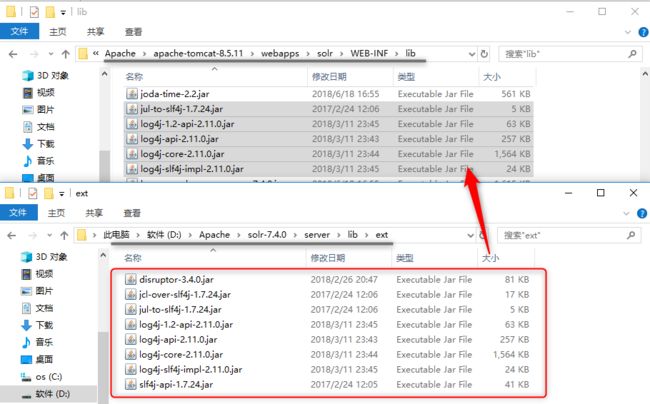This screenshot has height=404, width=650.
Task: Select 桌面 in ext window sidebar
Action: pyautogui.click(x=37, y=359)
